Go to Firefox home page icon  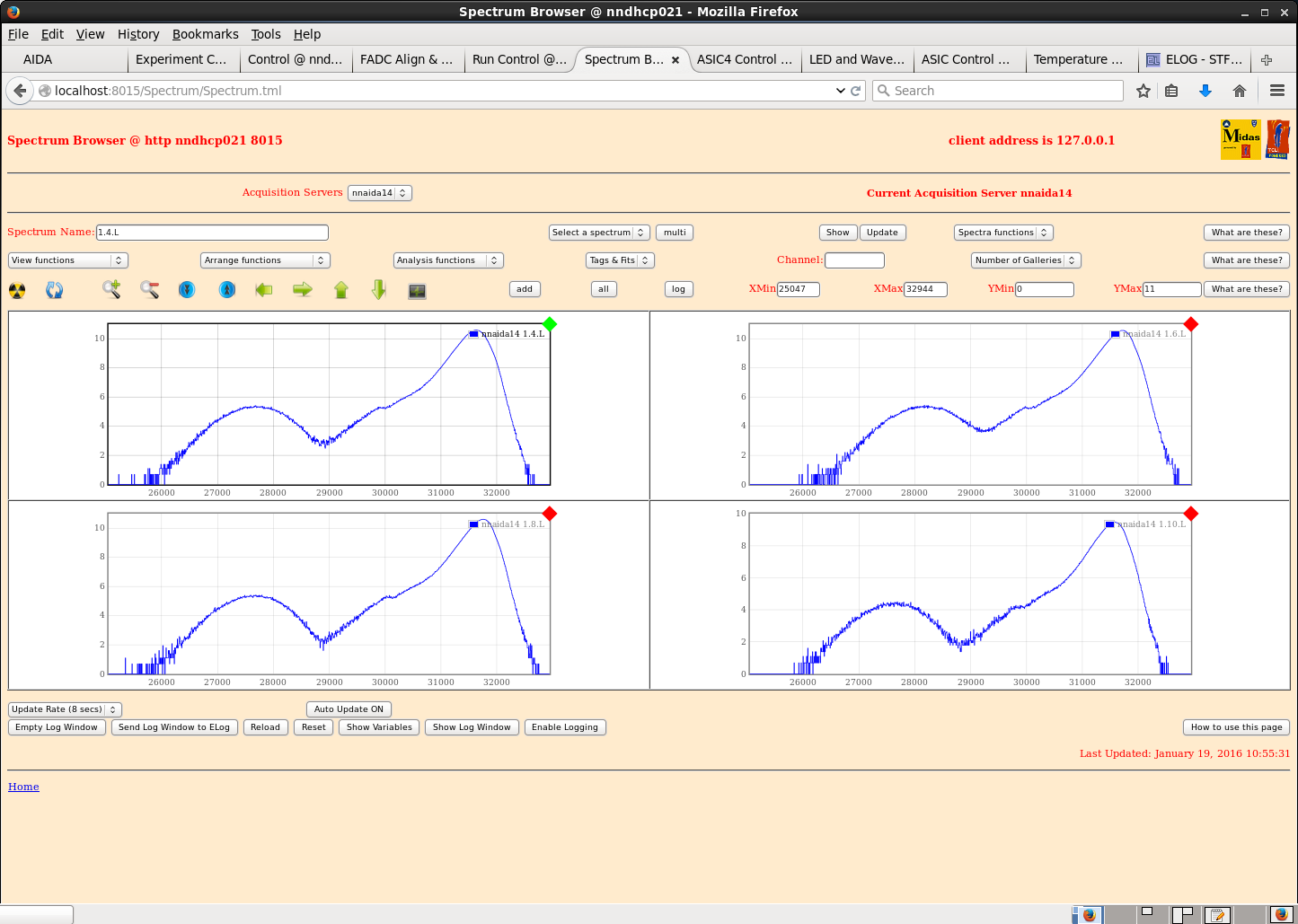click(x=1240, y=91)
